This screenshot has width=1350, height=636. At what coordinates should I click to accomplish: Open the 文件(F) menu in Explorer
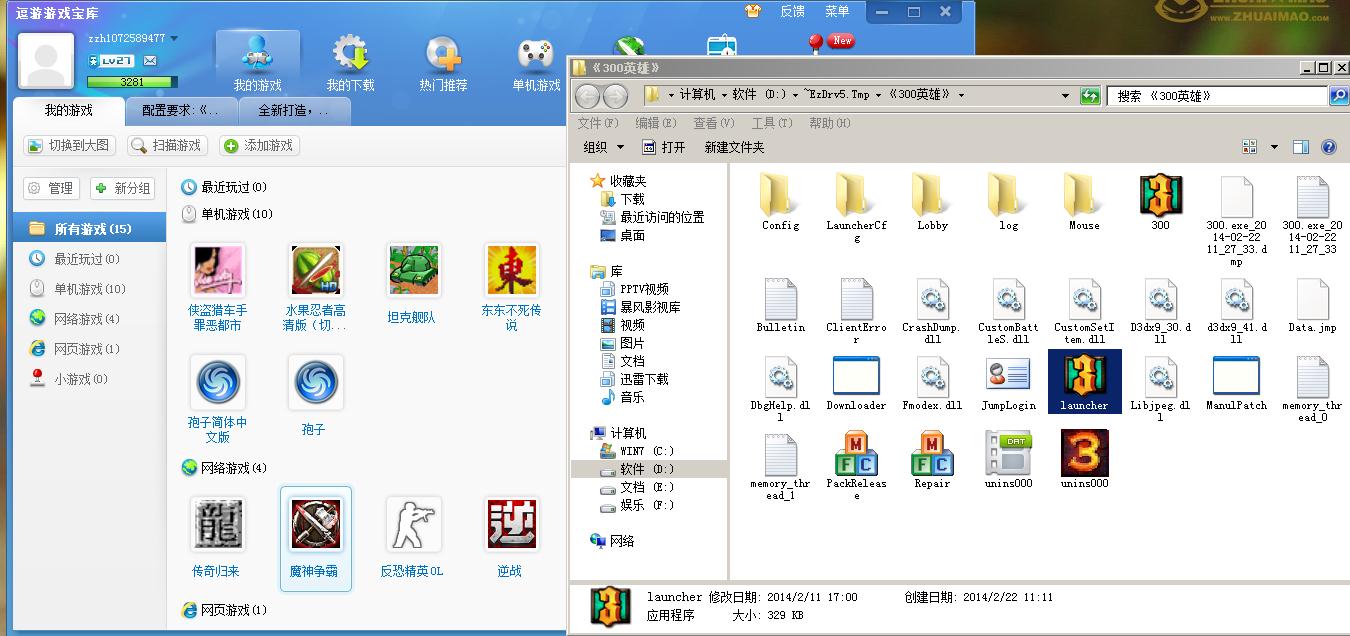click(598, 123)
